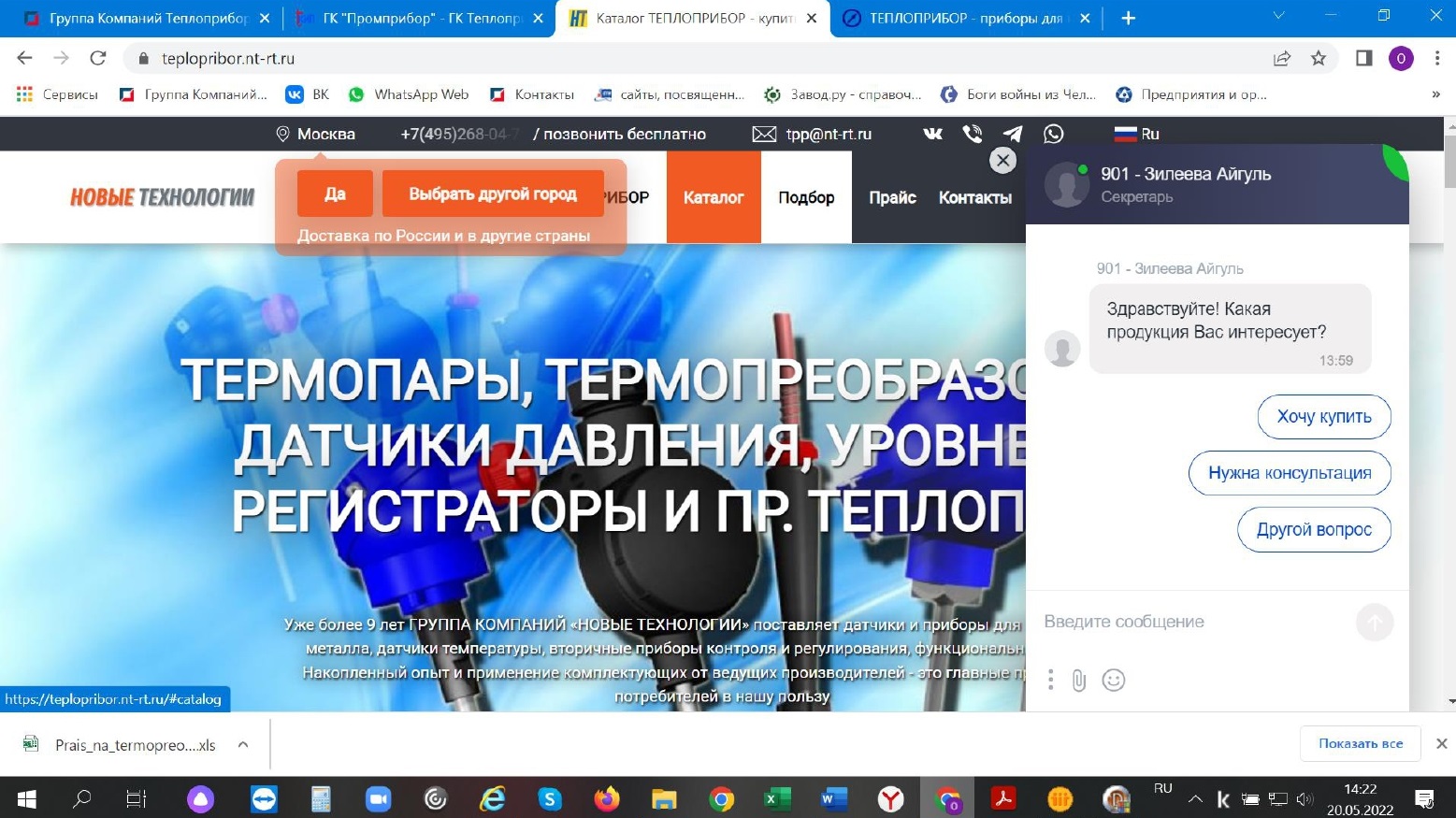Close the Каталог ТЕПЛОПРИБОР tab
The height and width of the screenshot is (818, 1456).
[x=811, y=18]
